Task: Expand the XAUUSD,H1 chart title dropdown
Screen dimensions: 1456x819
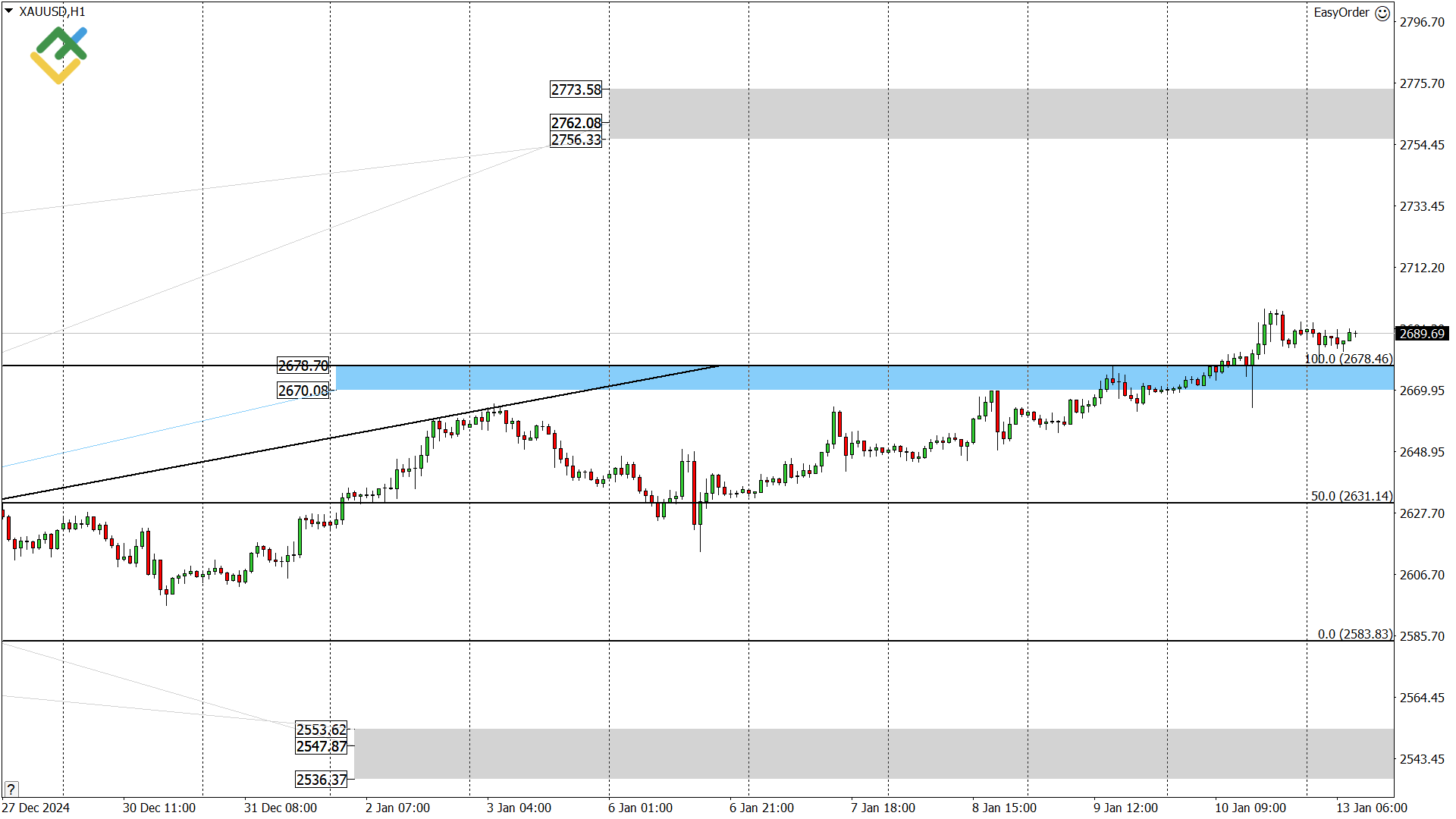Action: point(53,11)
